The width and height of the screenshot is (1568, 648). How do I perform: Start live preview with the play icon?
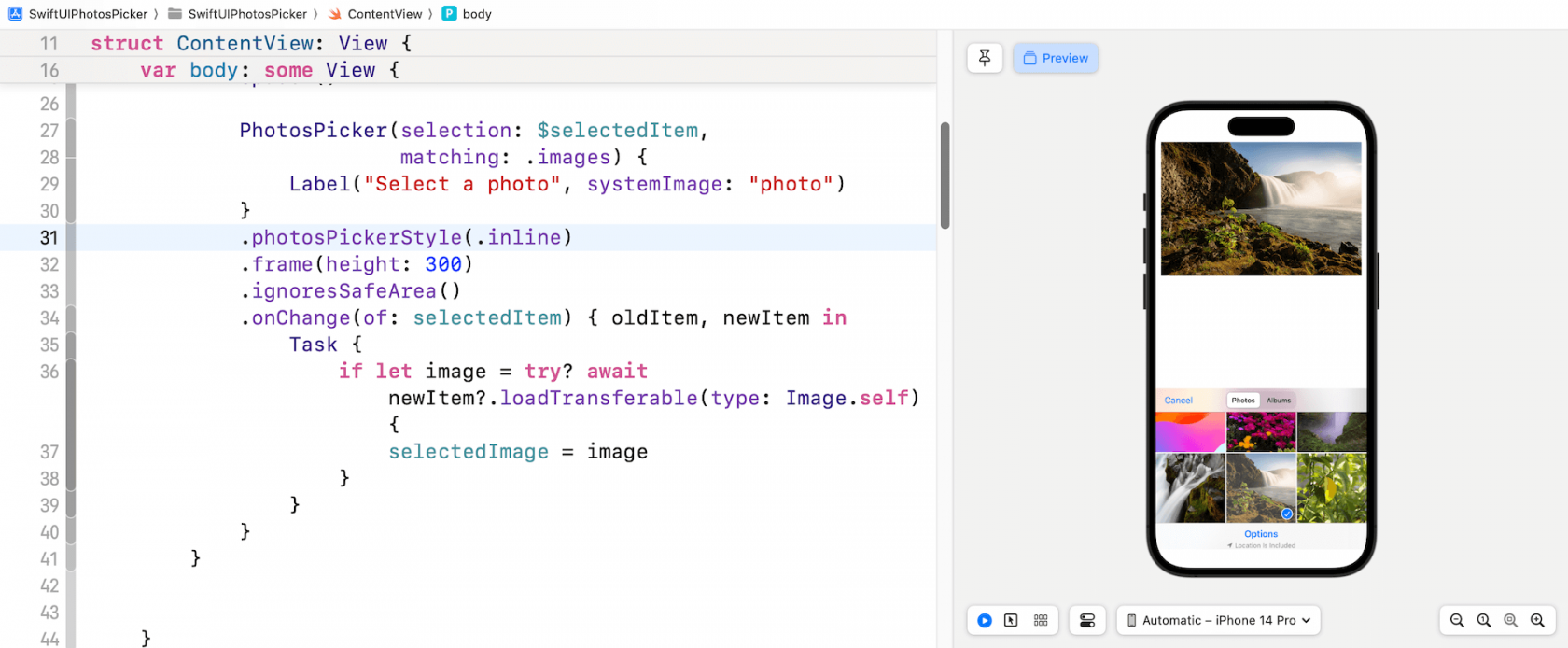coord(985,620)
